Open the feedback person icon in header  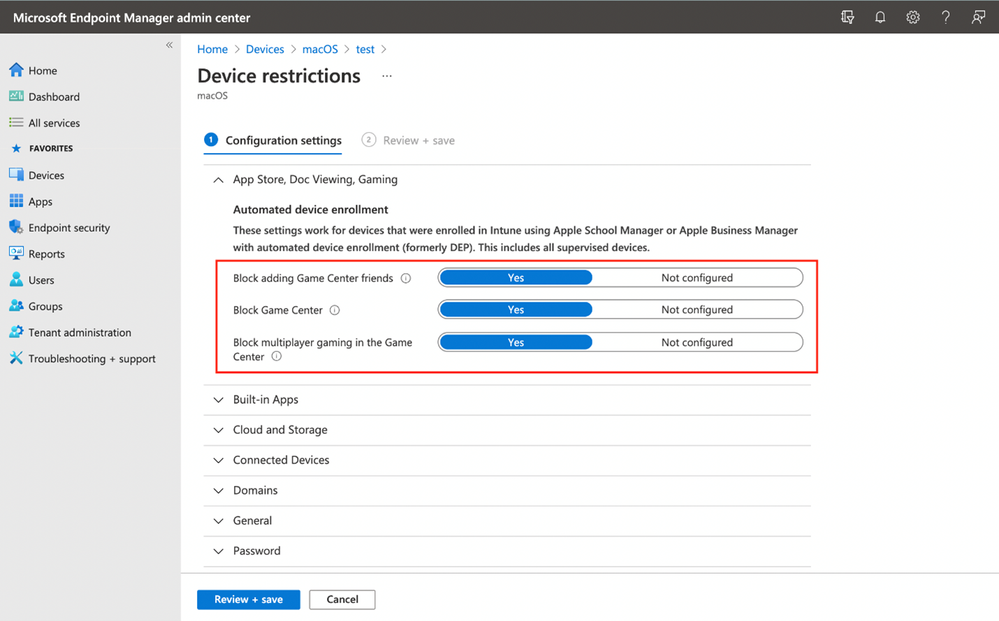coord(978,17)
